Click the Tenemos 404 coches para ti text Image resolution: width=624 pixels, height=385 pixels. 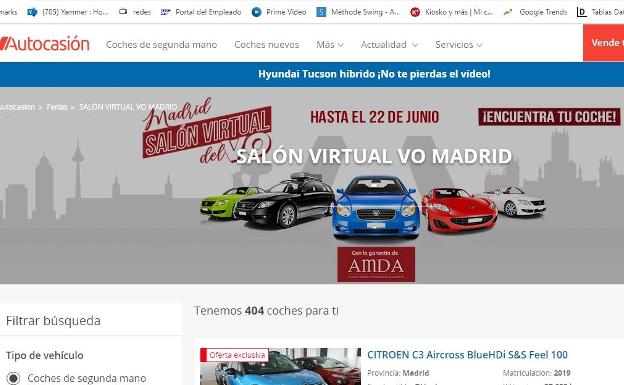(x=266, y=311)
